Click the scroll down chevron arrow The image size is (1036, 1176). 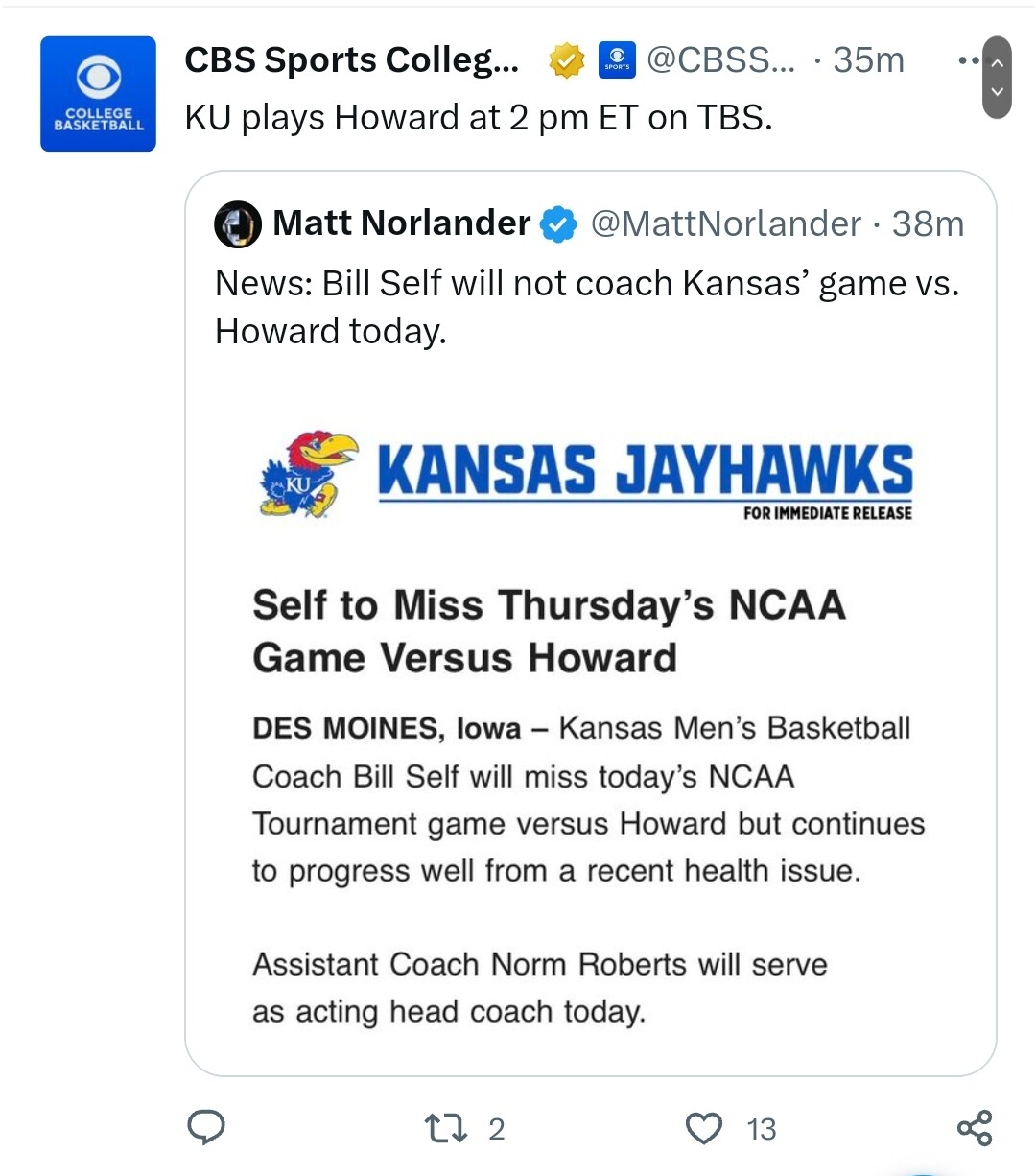998,92
